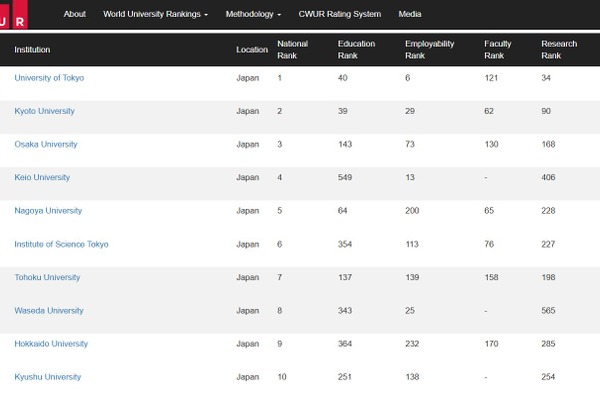Select Osaka University employability rank 73
Image resolution: width=600 pixels, height=400 pixels.
point(410,144)
